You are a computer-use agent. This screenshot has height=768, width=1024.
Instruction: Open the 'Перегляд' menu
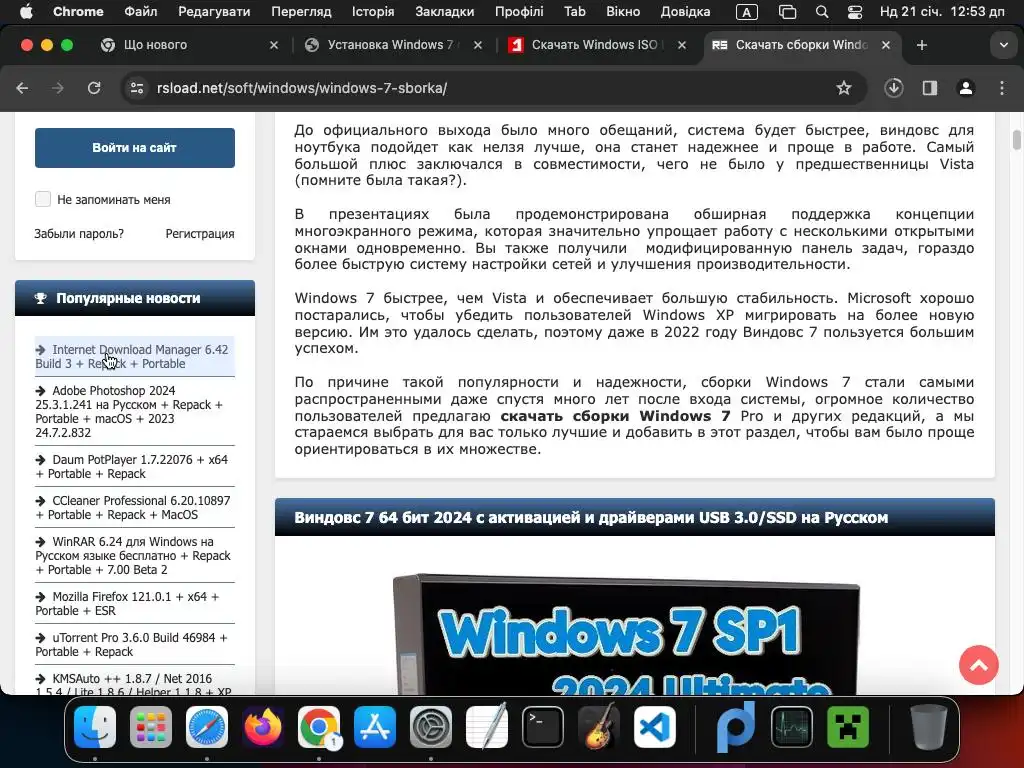[301, 12]
